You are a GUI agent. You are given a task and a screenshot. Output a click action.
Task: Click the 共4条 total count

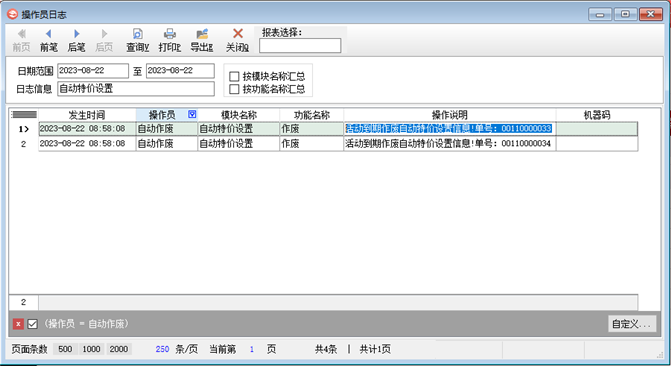point(326,349)
